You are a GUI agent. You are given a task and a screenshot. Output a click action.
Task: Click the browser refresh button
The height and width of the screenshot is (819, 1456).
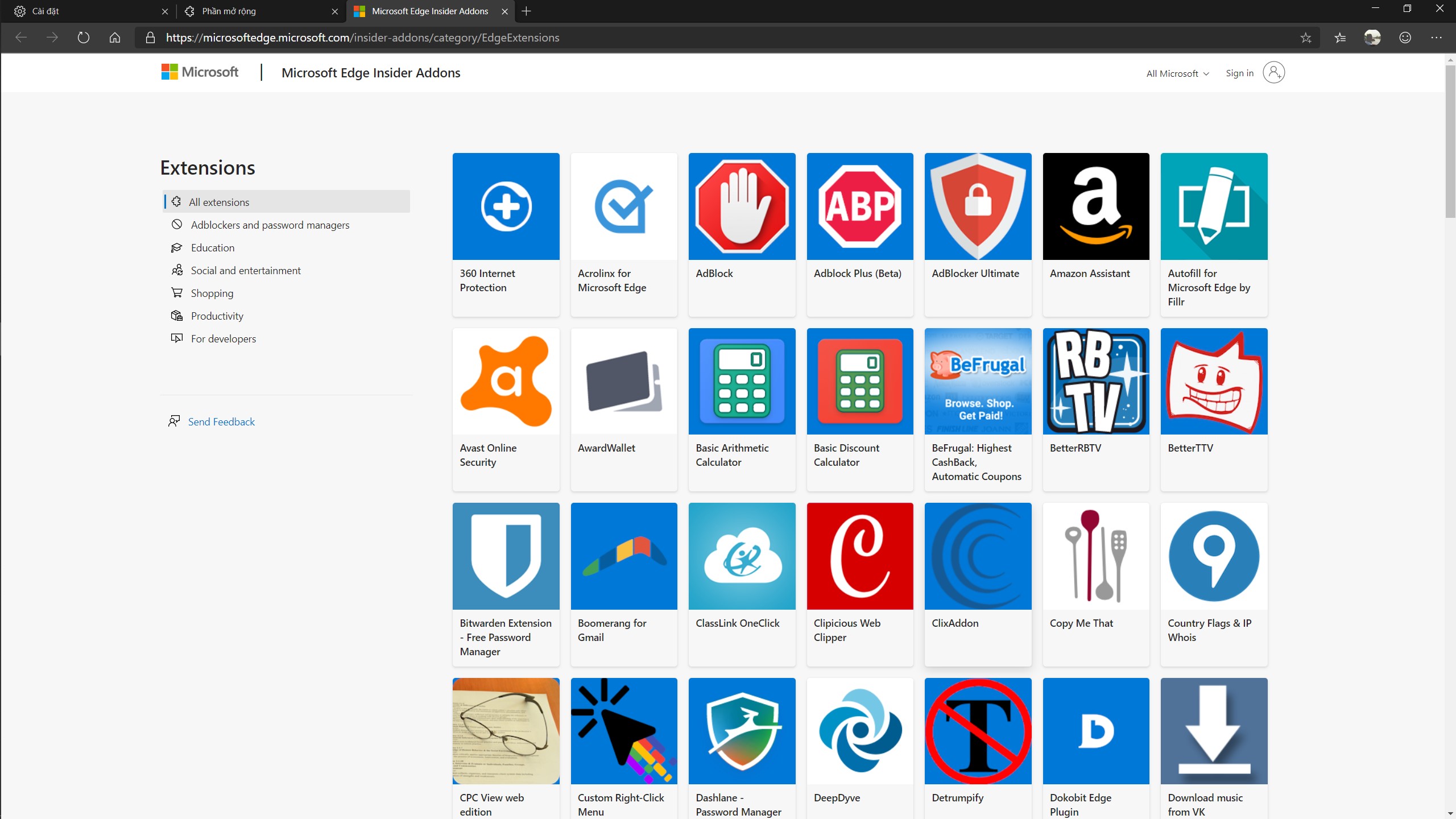[83, 38]
